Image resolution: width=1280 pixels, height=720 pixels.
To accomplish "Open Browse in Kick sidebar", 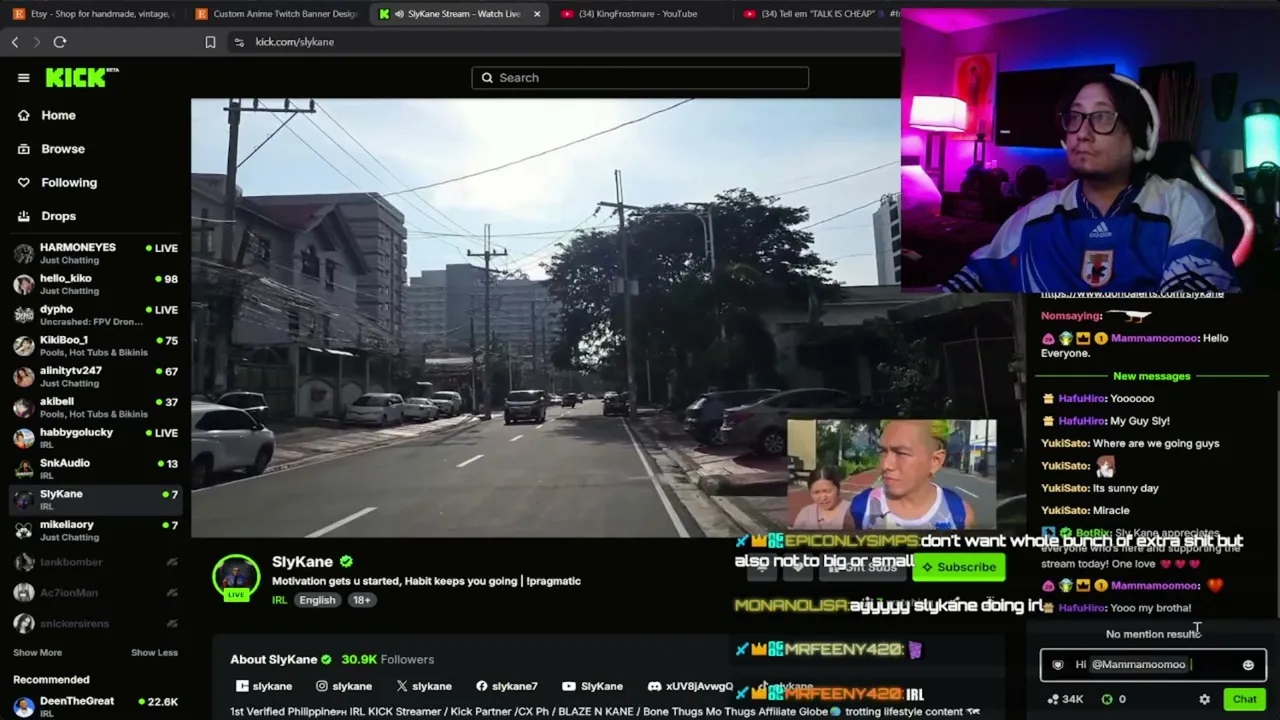I will click(62, 149).
